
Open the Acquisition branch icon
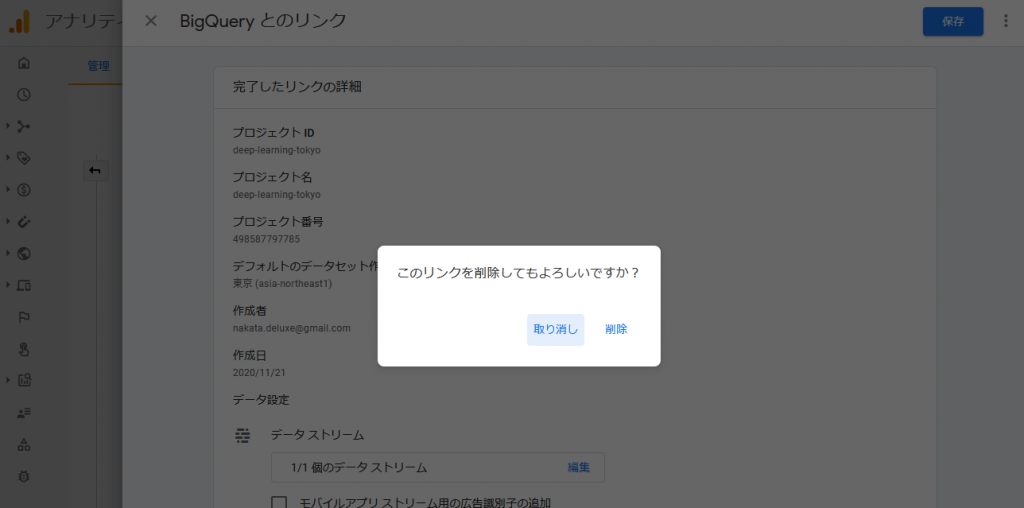24,126
